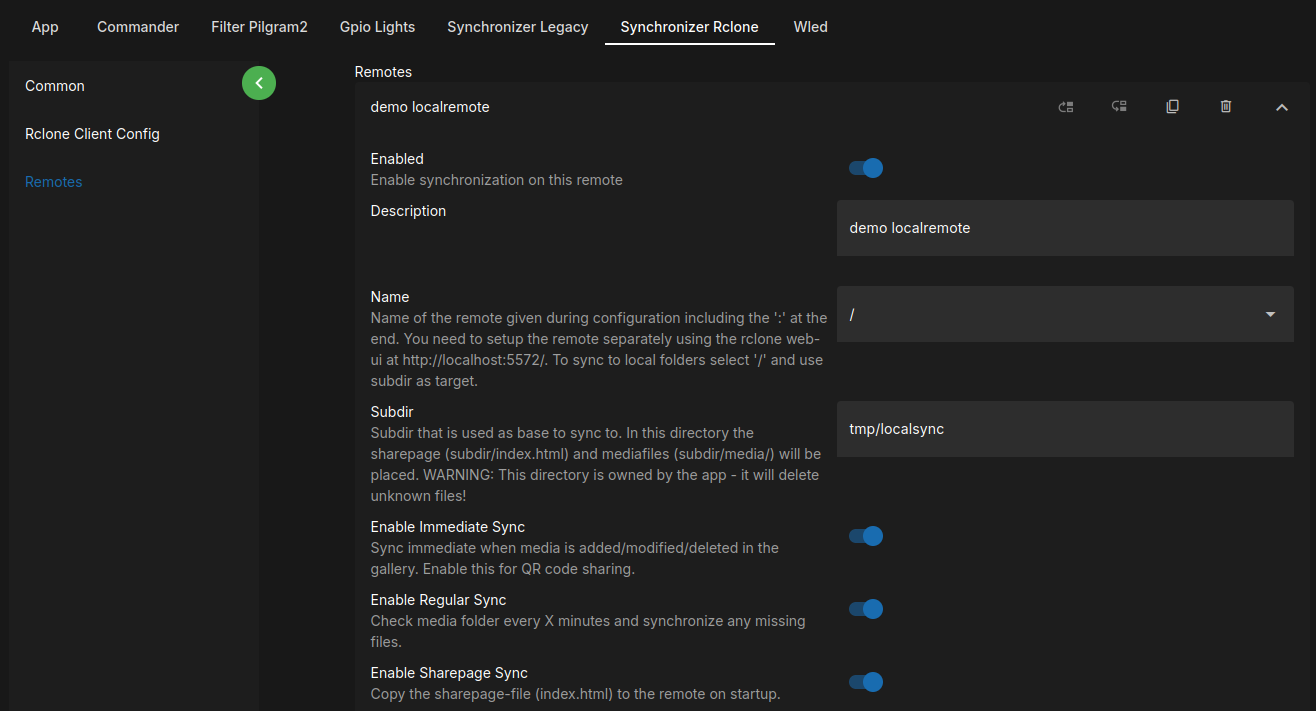The height and width of the screenshot is (711, 1316).
Task: Move the demo localremote entry up
Action: coord(1065,106)
